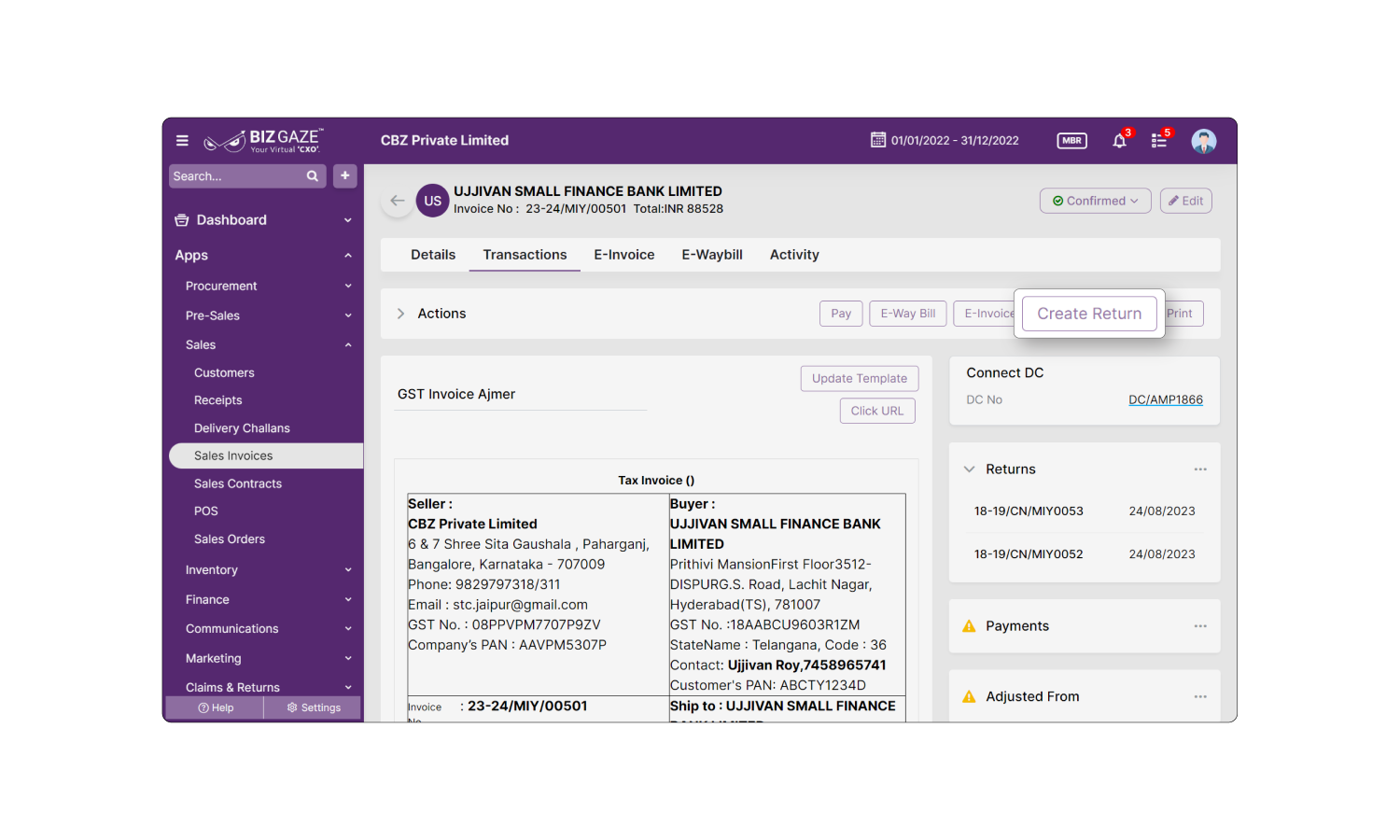
Task: Expand Procurement submenu
Action: point(348,287)
